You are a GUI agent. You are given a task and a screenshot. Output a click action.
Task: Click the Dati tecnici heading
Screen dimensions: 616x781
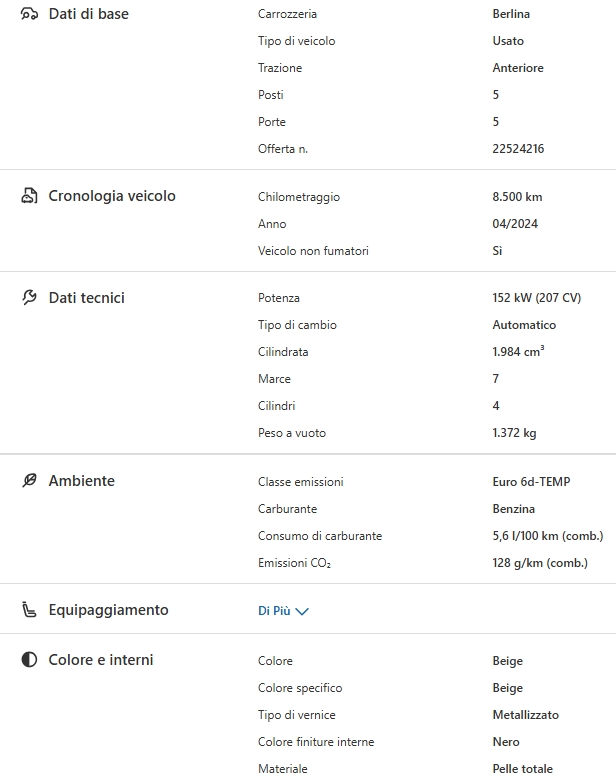(x=86, y=298)
